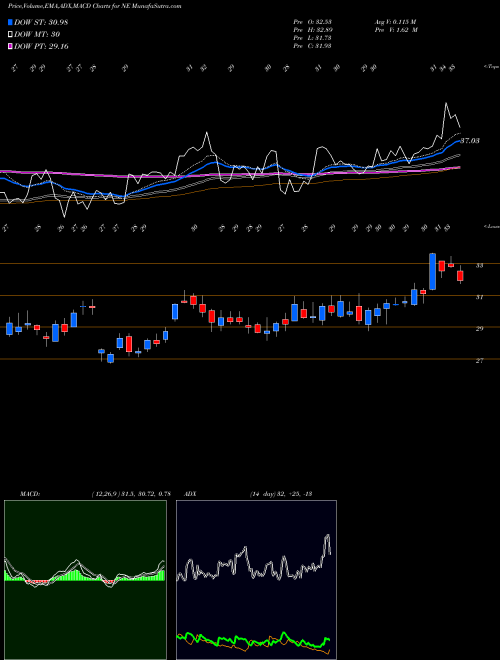Click the 'Pre V: 1.62 M' value

396,30
